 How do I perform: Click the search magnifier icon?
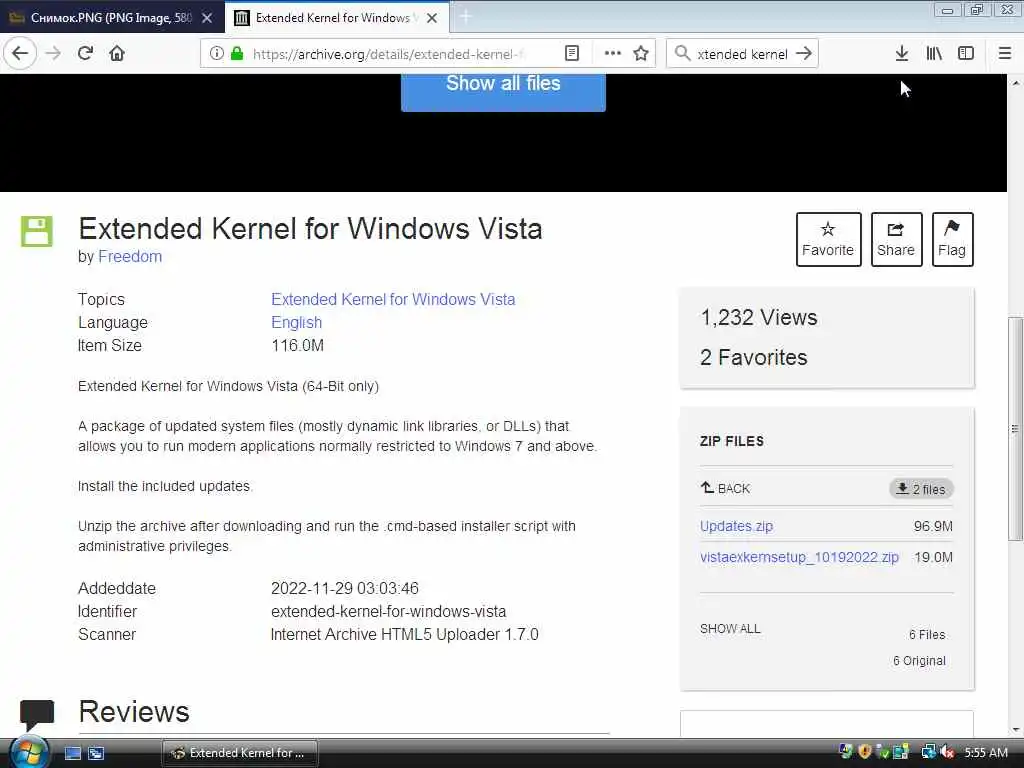[x=682, y=54]
